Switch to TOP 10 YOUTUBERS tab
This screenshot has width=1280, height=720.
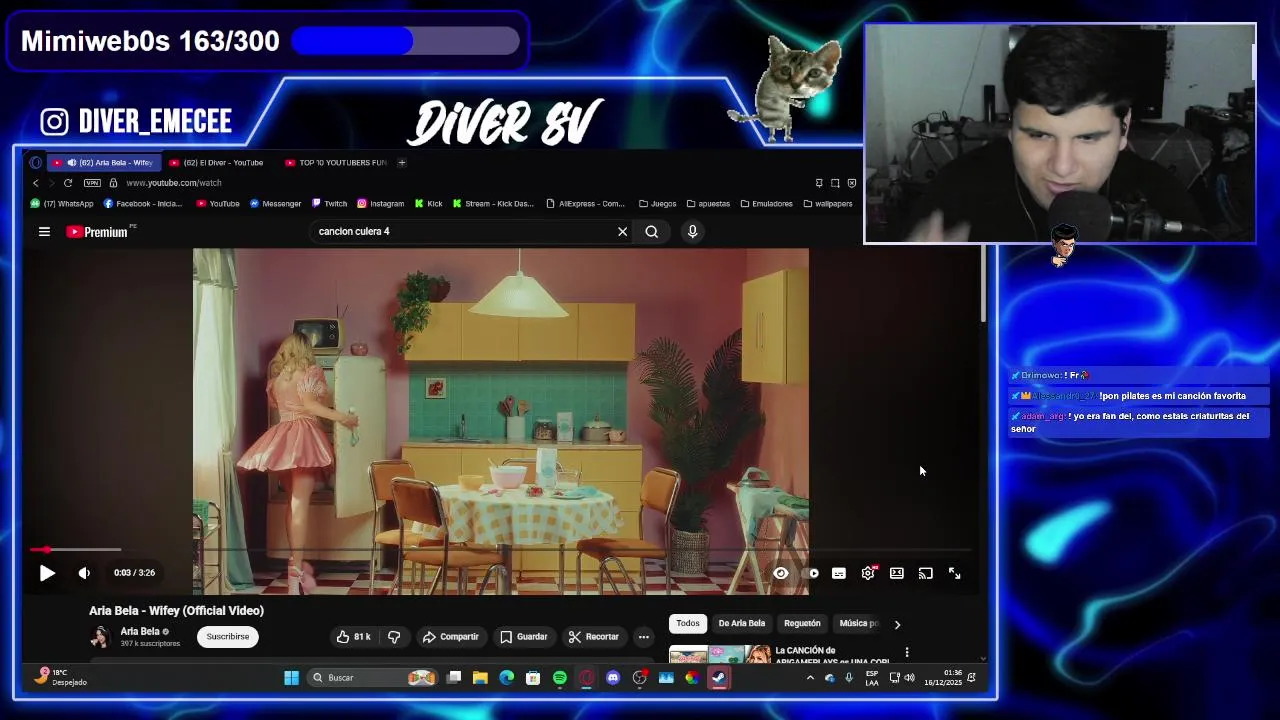point(336,162)
